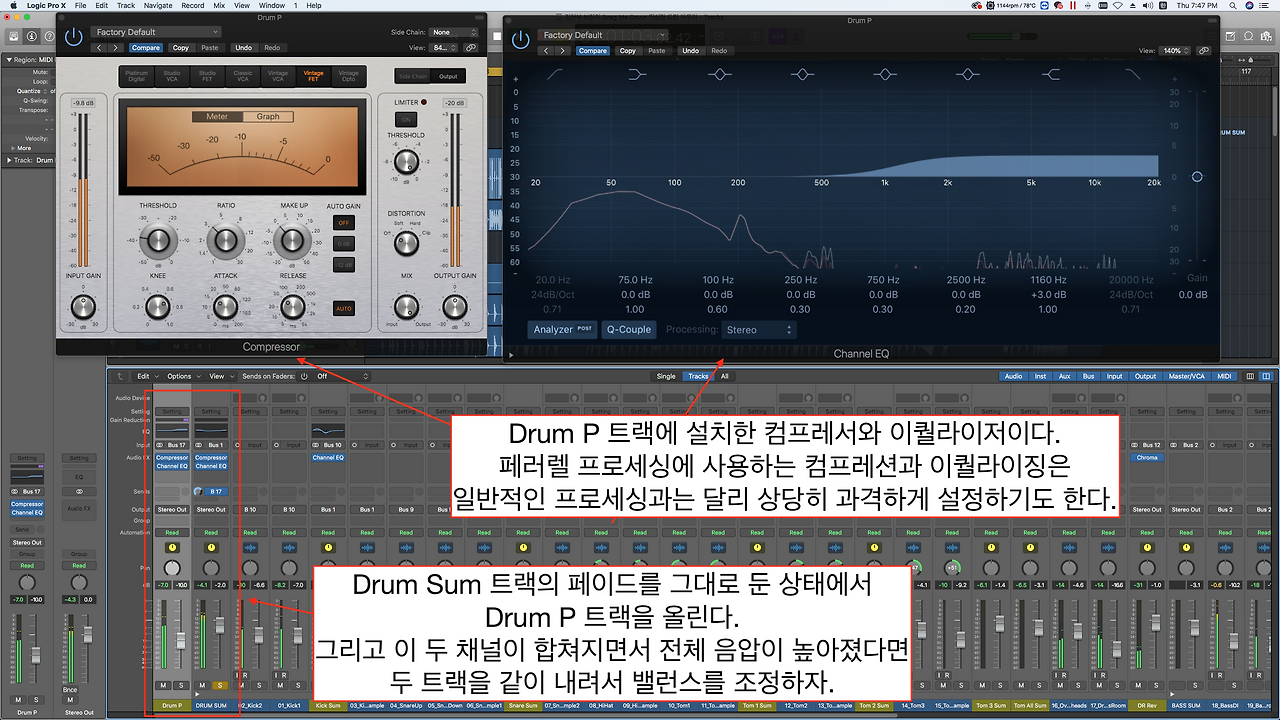Switch compressor display to Meter
The image size is (1280, 720).
coord(217,116)
